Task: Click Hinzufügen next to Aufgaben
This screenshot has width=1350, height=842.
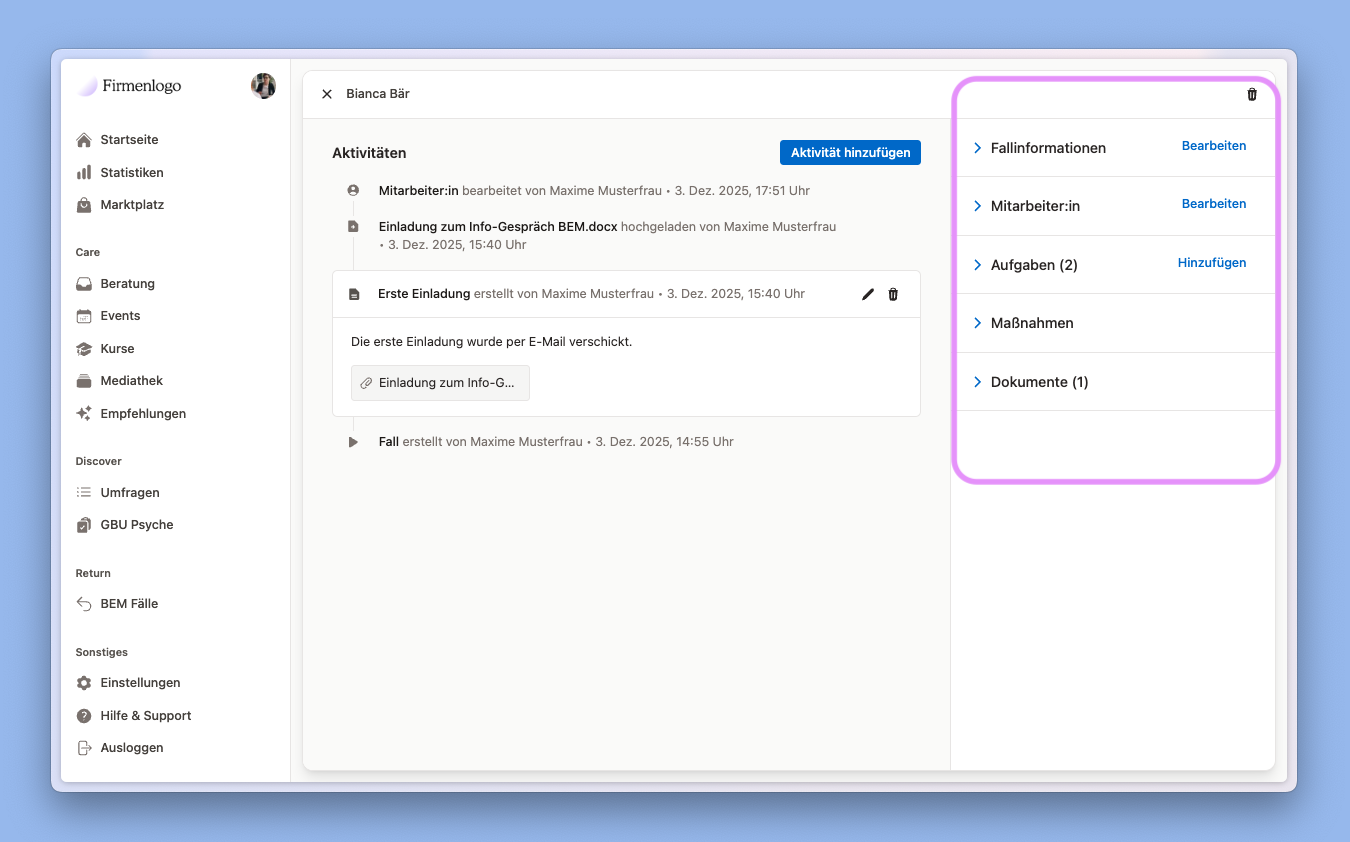Action: click(1211, 263)
